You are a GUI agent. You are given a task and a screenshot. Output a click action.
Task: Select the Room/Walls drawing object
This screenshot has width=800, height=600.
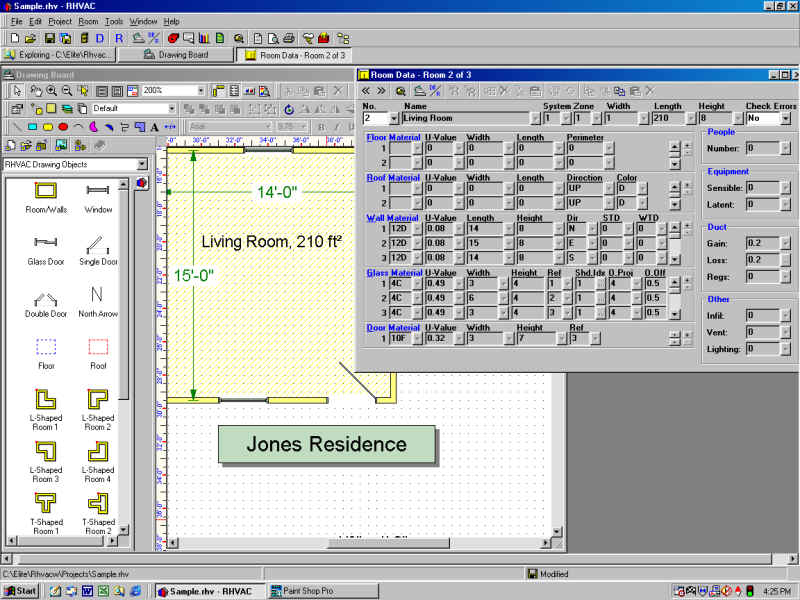(x=45, y=191)
